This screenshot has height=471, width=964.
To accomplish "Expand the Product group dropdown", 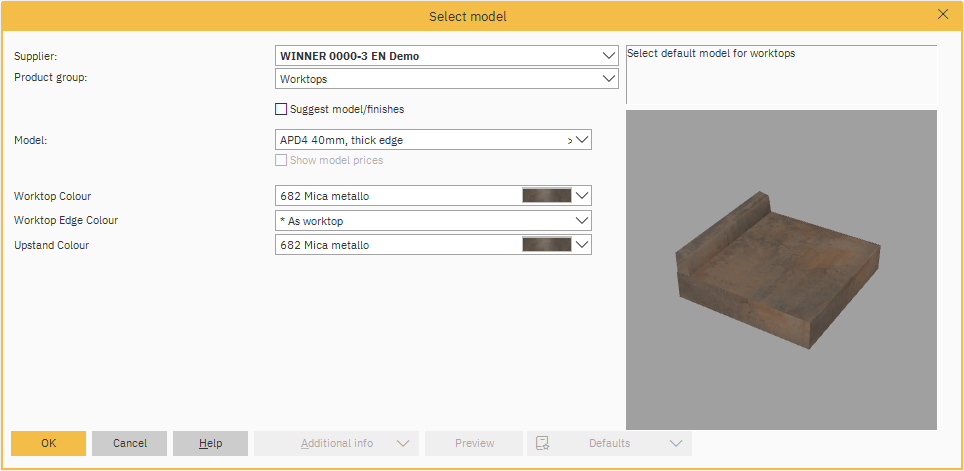I will tap(609, 79).
